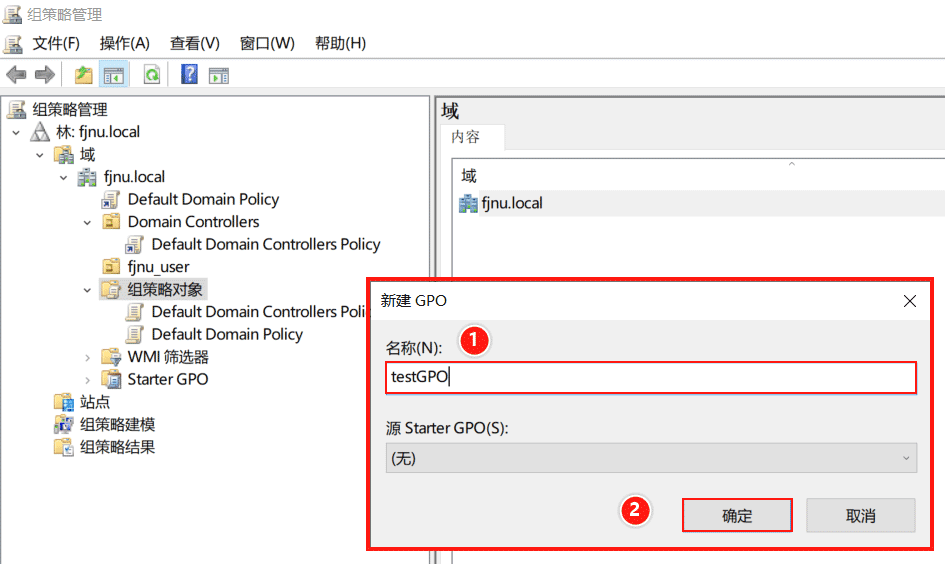The image size is (945, 564).
Task: Click the Forward arrow toolbar icon
Action: tap(45, 75)
